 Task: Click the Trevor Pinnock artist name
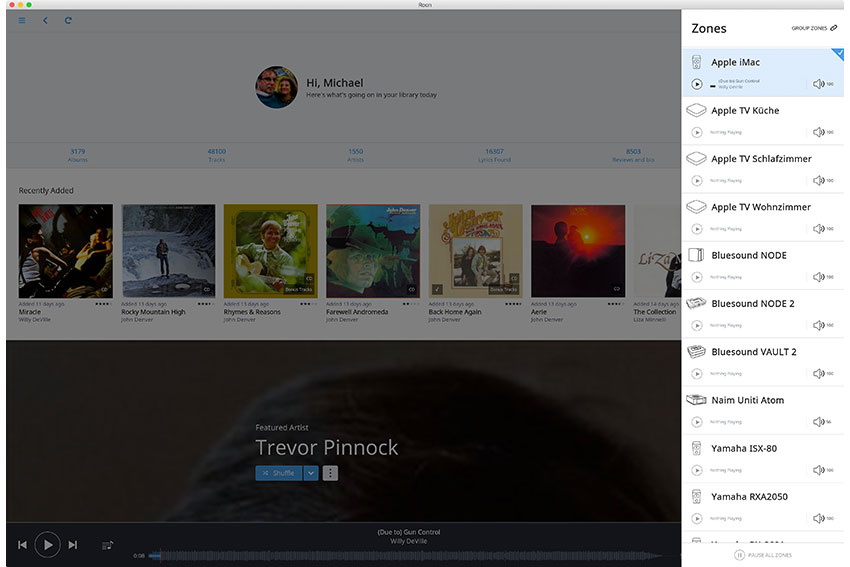pyautogui.click(x=326, y=448)
